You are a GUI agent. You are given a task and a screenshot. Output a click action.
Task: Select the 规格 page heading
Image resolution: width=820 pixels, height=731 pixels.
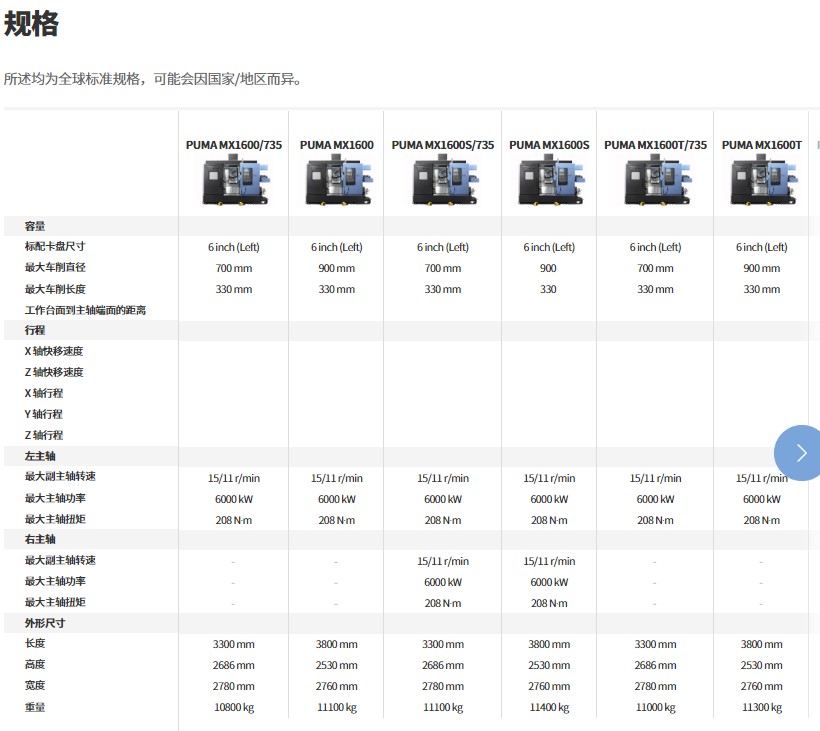(31, 24)
